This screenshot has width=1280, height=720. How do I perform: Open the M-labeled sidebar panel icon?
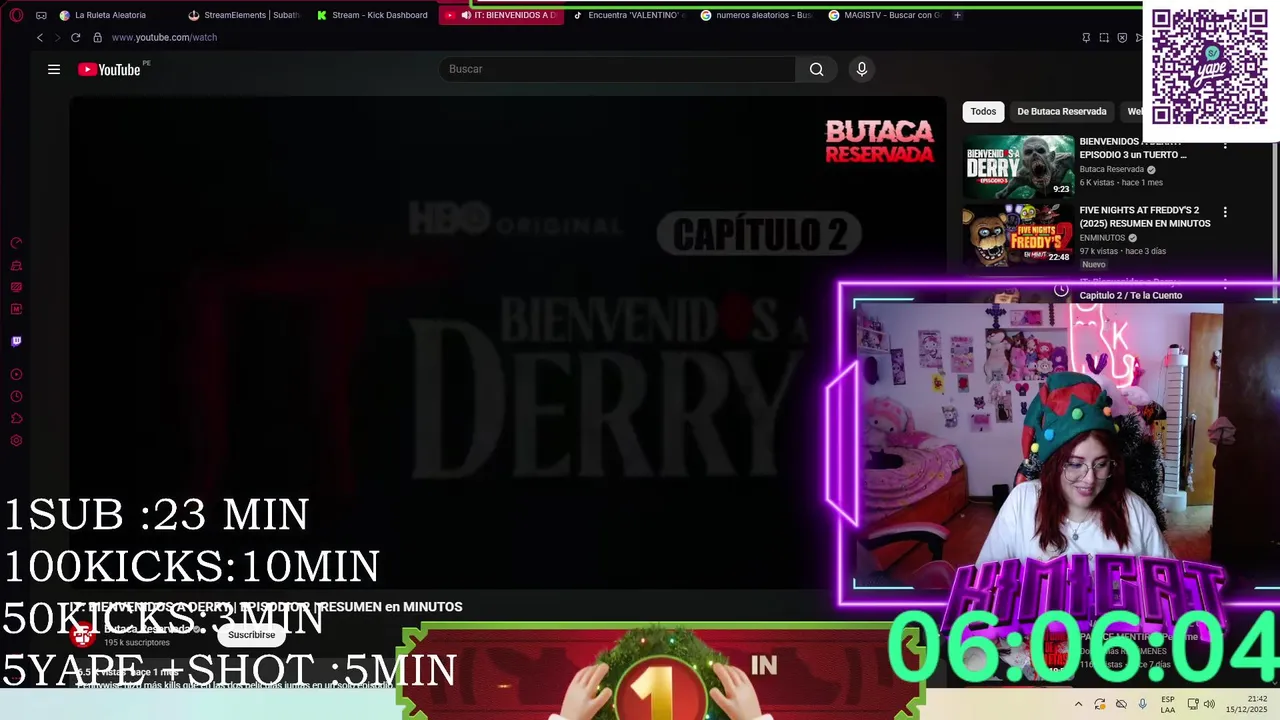[x=16, y=309]
